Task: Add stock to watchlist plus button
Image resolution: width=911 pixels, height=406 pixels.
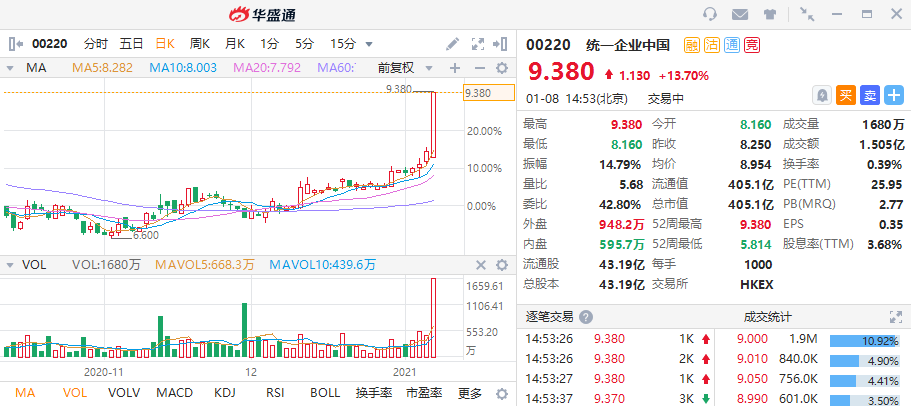Action: click(894, 96)
